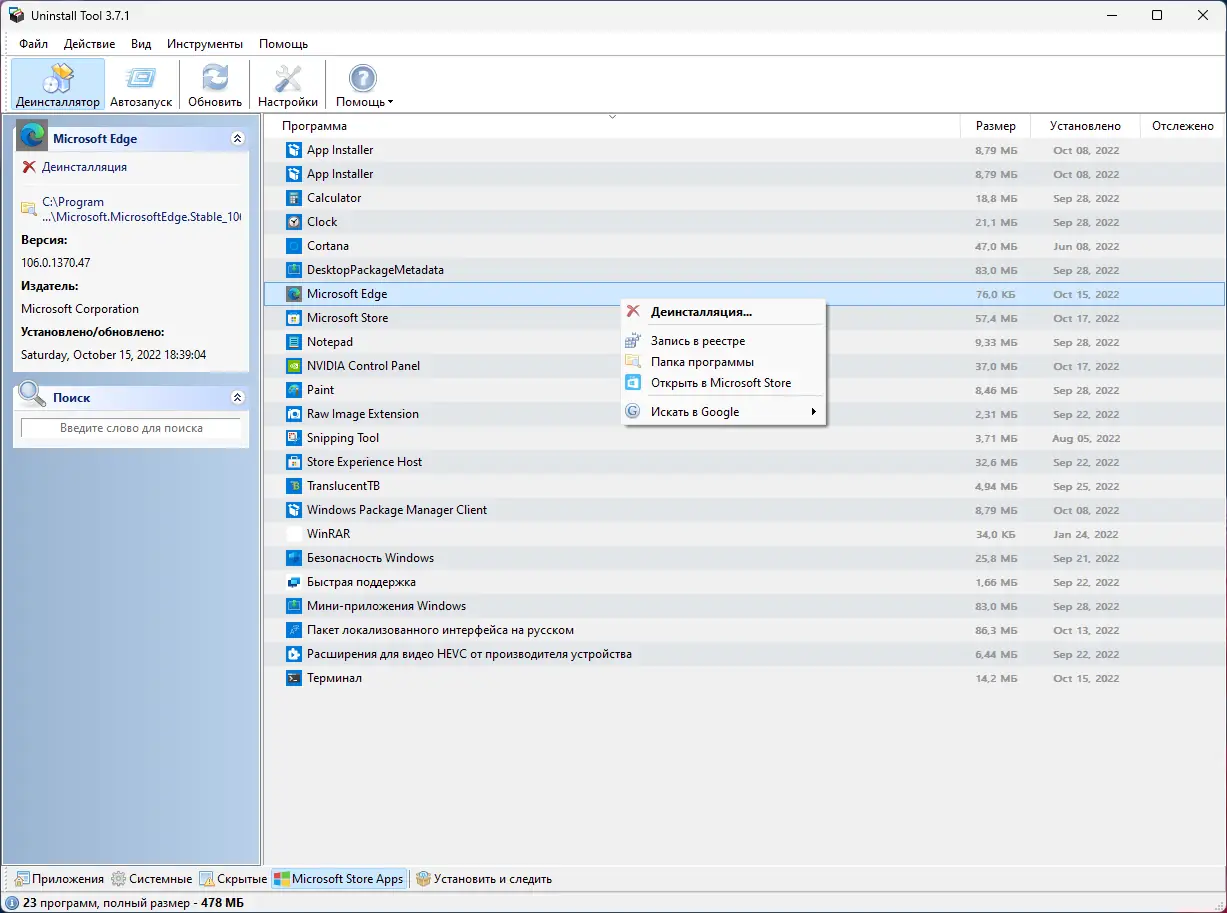The image size is (1227, 913).
Task: Switch to the Приложения tab
Action: click(59, 879)
